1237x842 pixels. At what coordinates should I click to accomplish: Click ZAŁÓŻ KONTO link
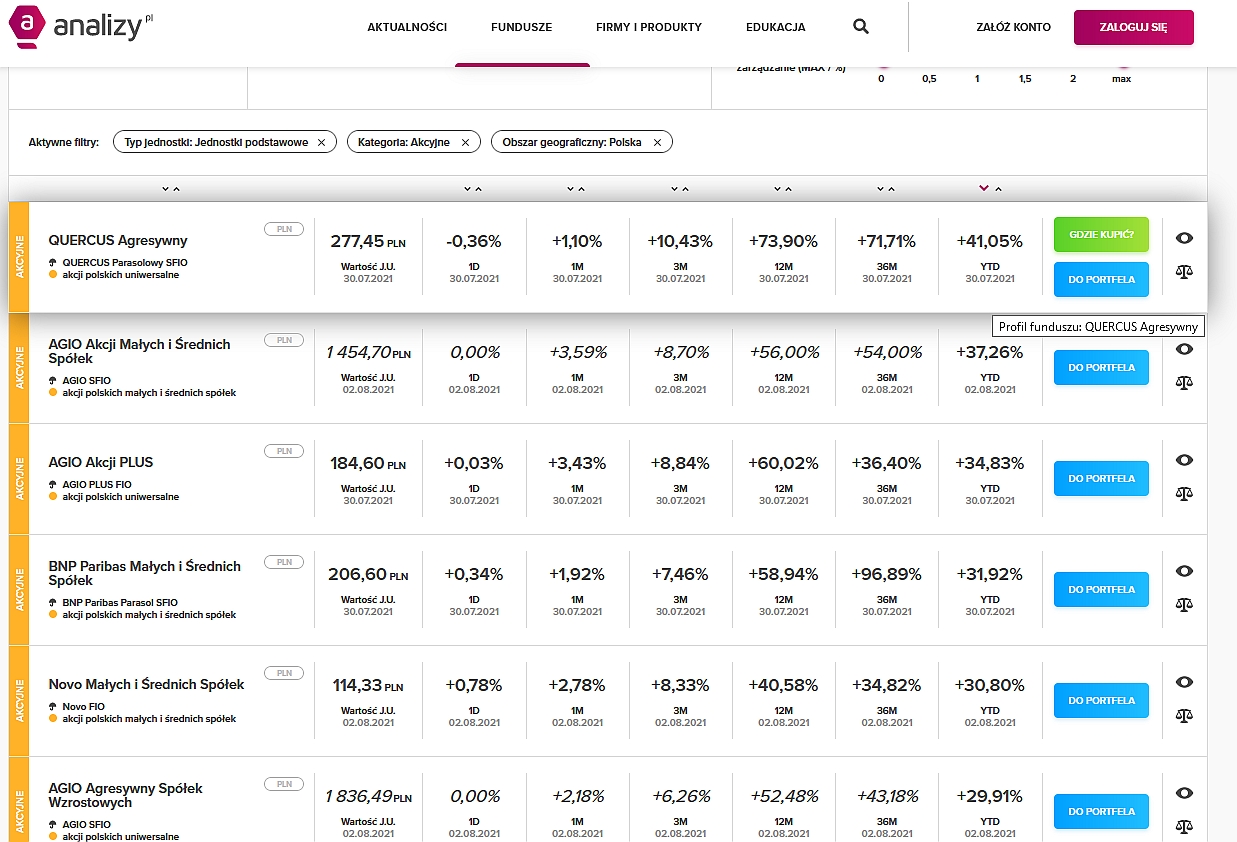point(1014,27)
